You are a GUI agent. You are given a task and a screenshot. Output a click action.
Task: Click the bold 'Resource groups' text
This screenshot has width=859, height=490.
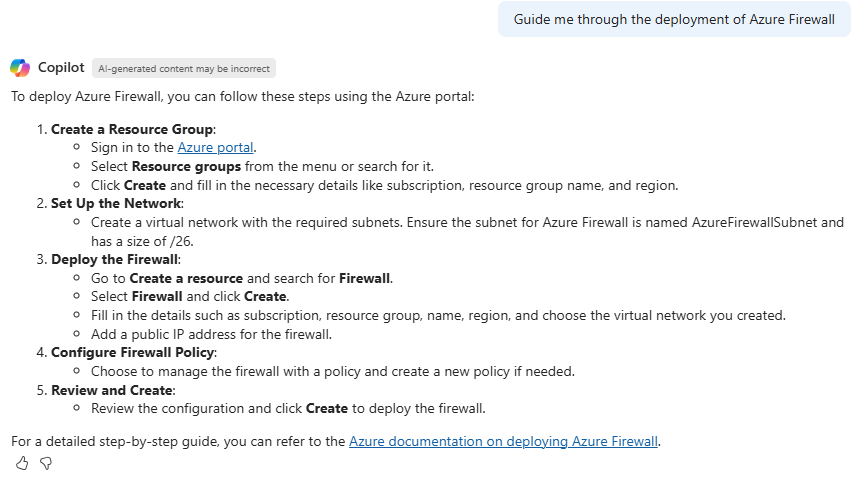(186, 166)
